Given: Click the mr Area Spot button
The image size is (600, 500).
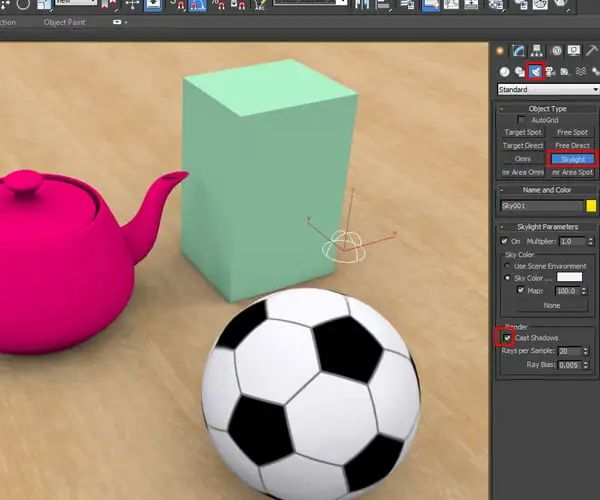Looking at the screenshot, I should pos(572,172).
